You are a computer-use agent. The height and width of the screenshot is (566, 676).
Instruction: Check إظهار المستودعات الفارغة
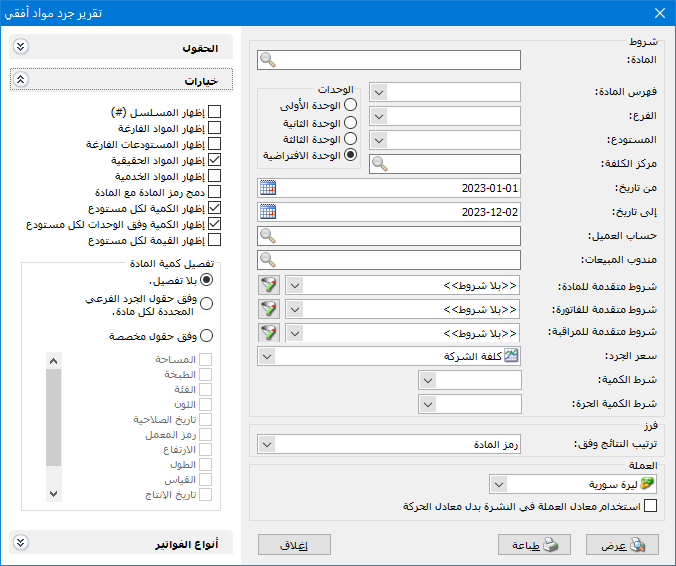point(214,144)
